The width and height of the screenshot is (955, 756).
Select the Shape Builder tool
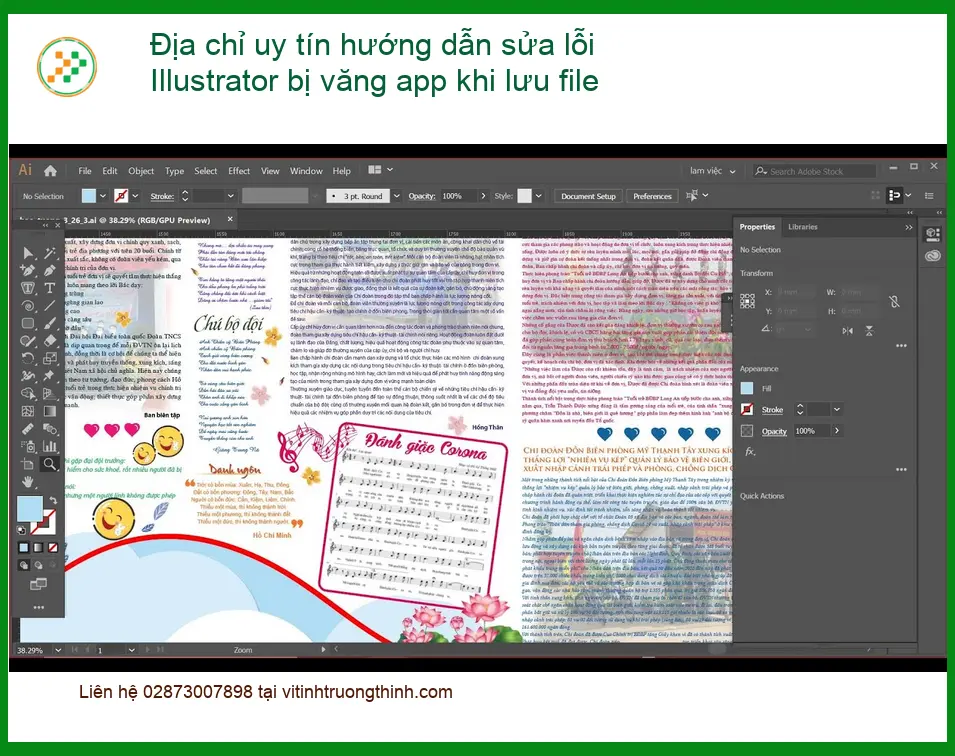(x=28, y=394)
